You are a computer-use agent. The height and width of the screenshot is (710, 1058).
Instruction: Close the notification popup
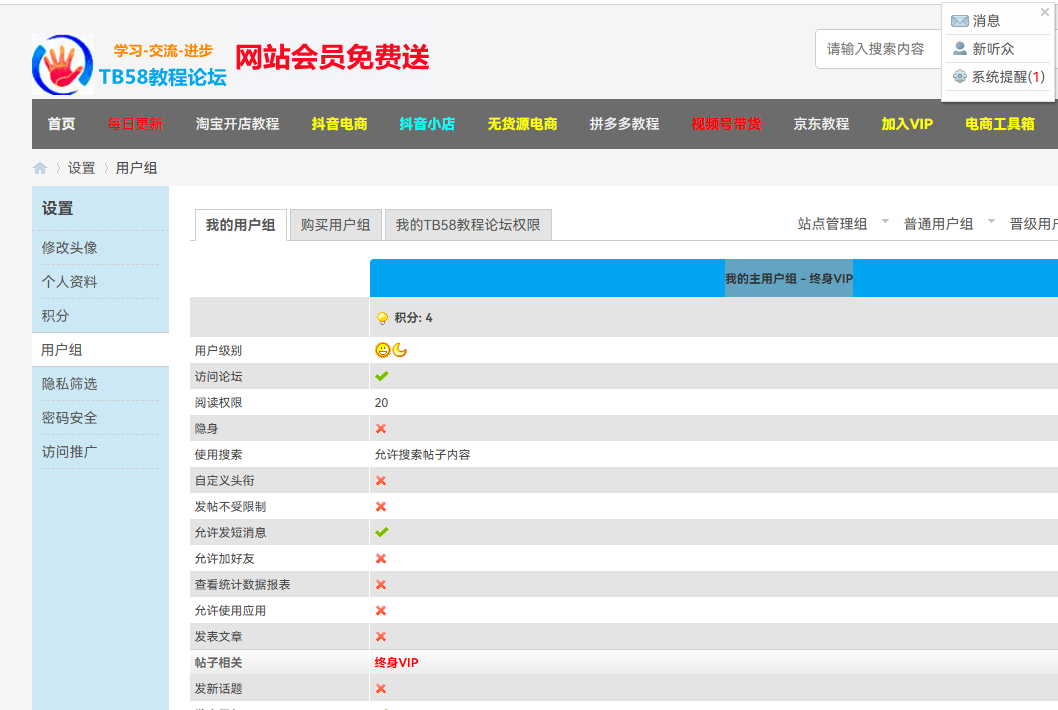[1045, 12]
